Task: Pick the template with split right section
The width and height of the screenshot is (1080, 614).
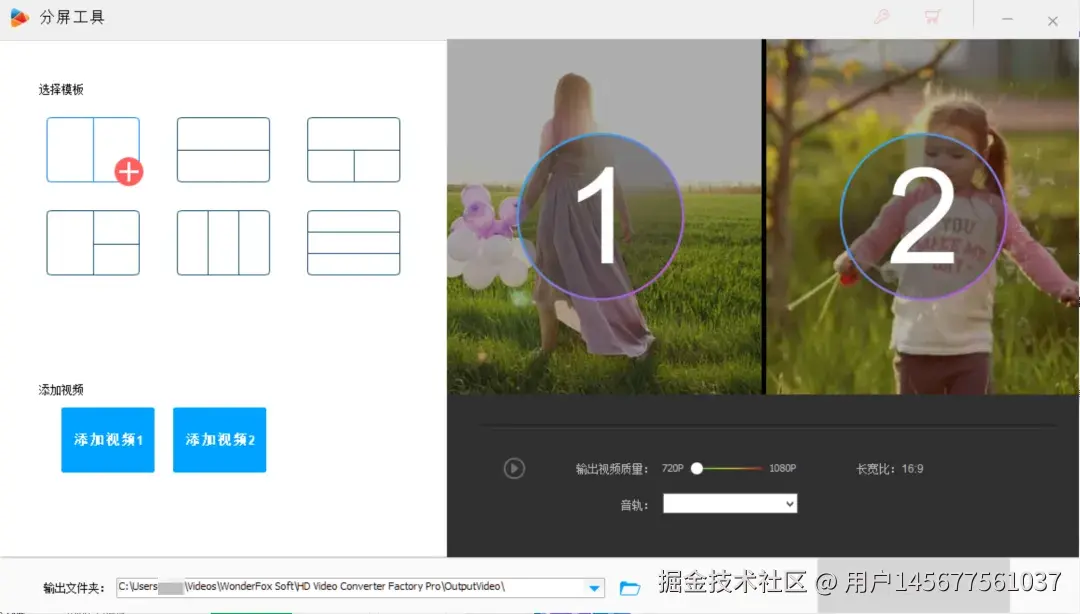Action: click(x=352, y=150)
